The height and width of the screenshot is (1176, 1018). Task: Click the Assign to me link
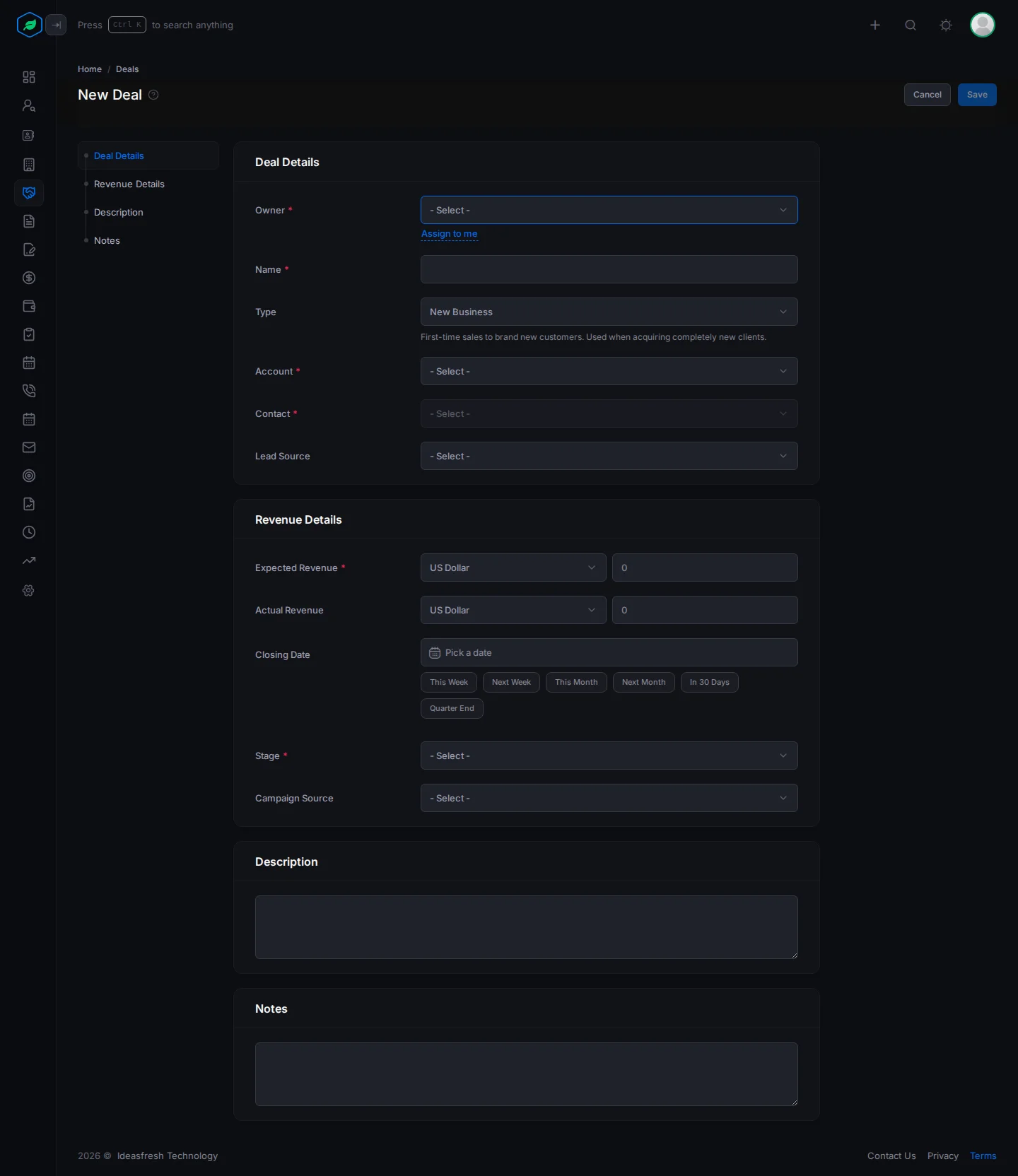(x=450, y=234)
